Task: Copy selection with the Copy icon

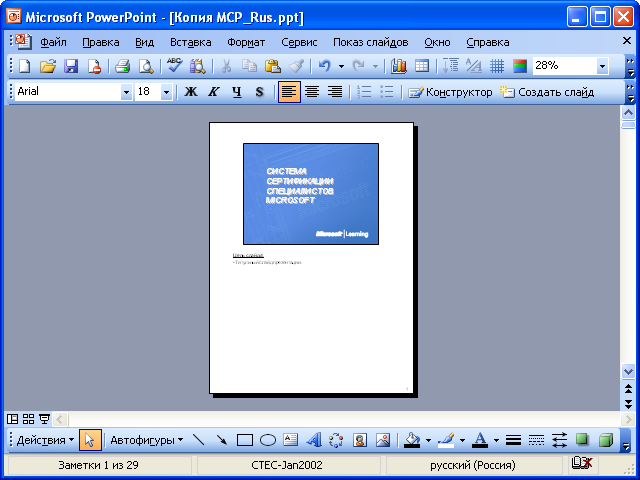Action: (x=249, y=66)
